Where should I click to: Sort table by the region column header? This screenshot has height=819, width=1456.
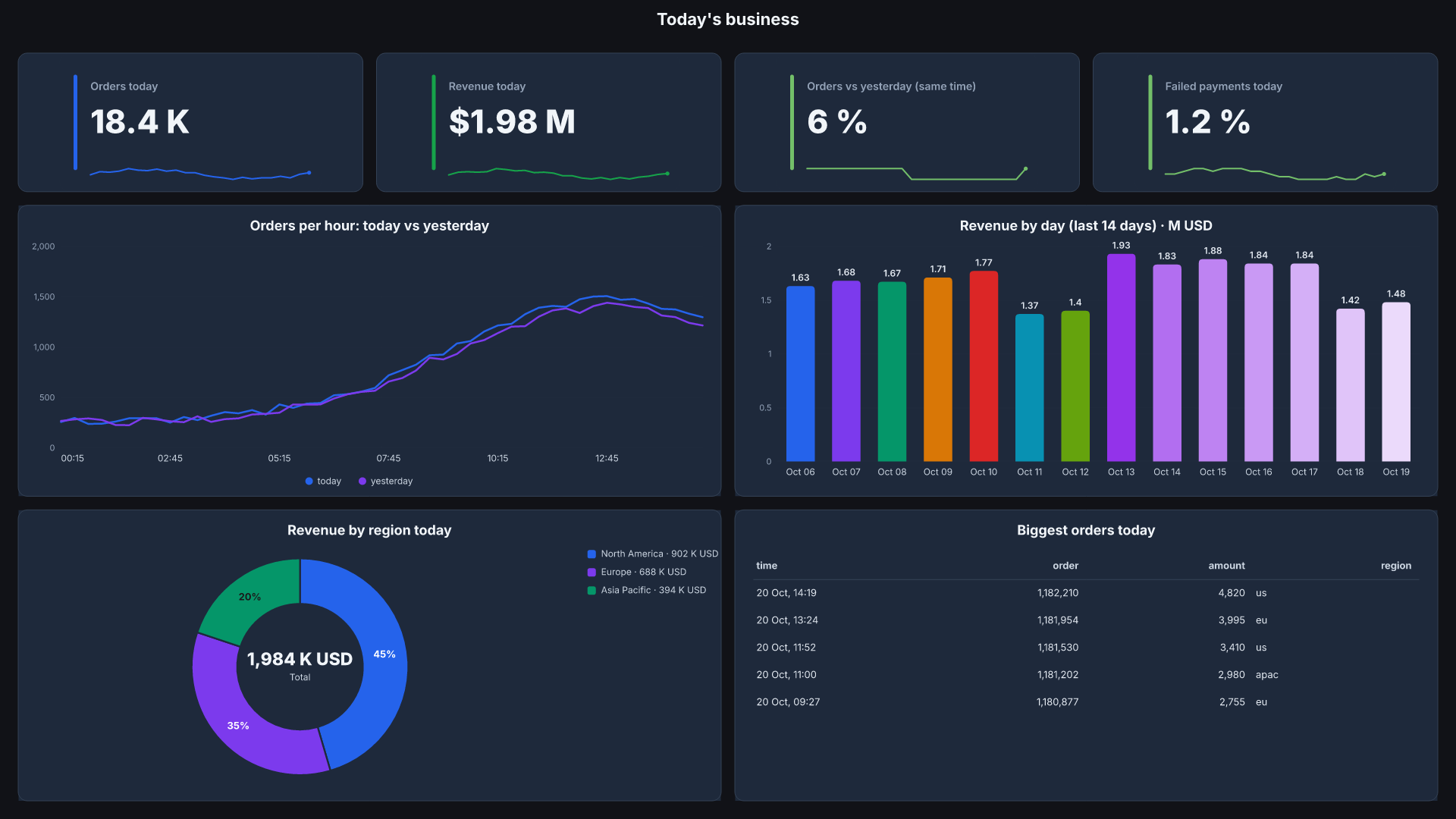tap(1396, 566)
